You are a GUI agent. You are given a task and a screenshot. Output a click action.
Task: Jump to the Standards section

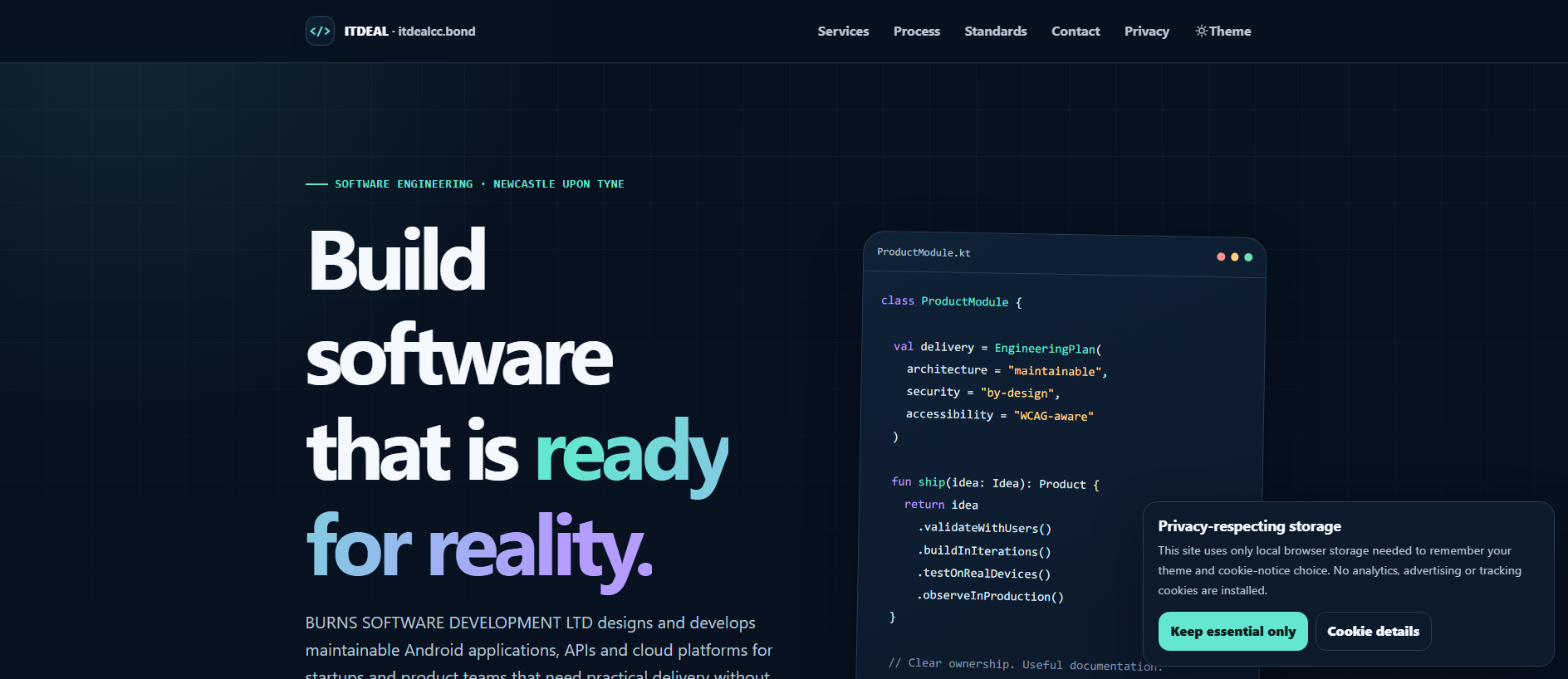point(996,31)
